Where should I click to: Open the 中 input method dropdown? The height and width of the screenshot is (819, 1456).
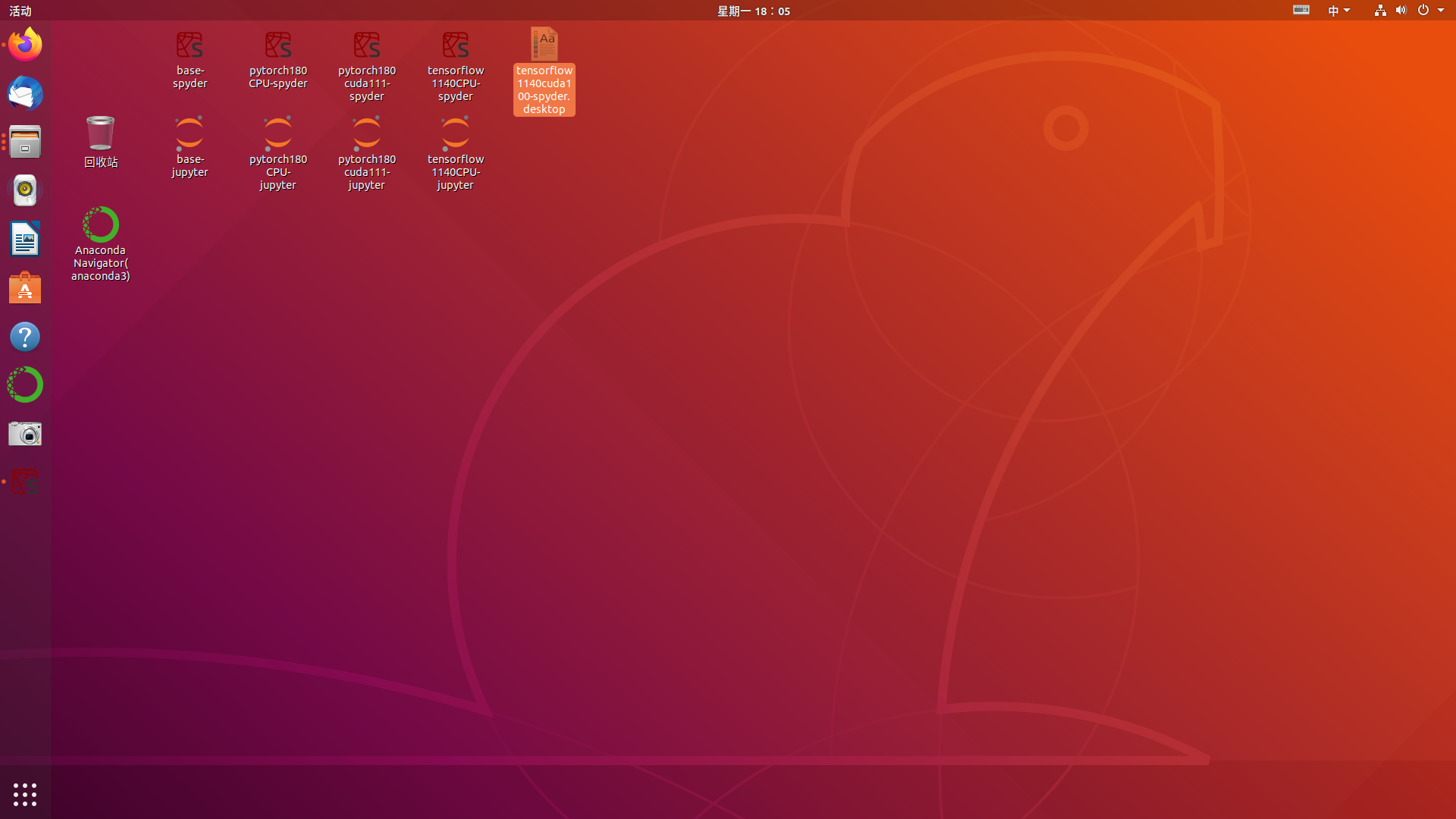(1339, 10)
